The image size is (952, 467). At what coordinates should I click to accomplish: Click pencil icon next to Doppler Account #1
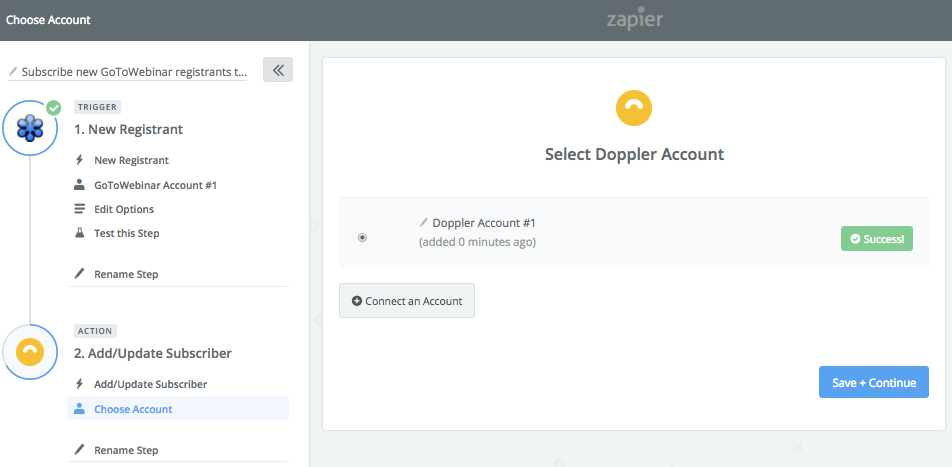424,223
